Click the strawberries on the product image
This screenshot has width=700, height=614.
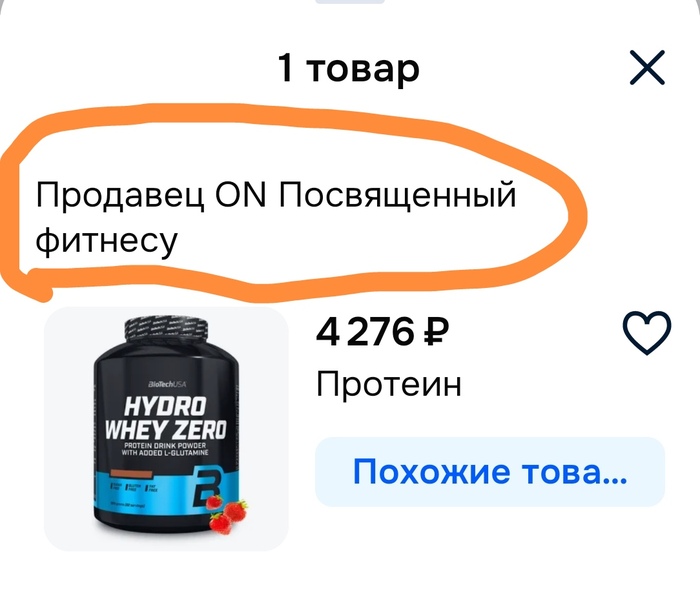[x=228, y=514]
